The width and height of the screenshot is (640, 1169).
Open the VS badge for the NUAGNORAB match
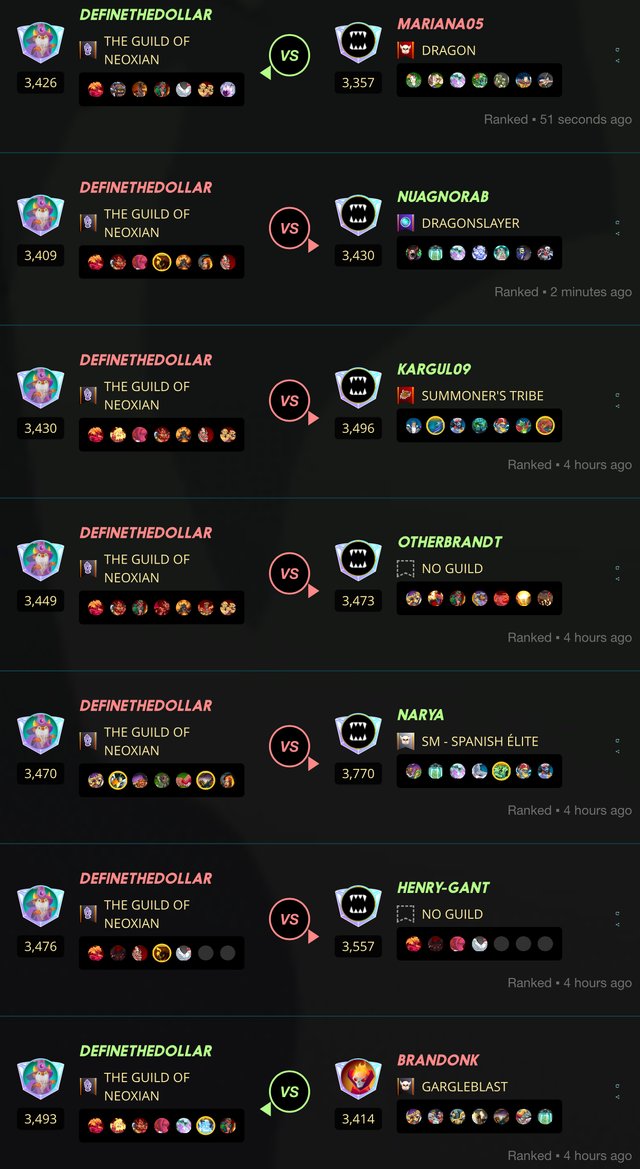coord(289,228)
